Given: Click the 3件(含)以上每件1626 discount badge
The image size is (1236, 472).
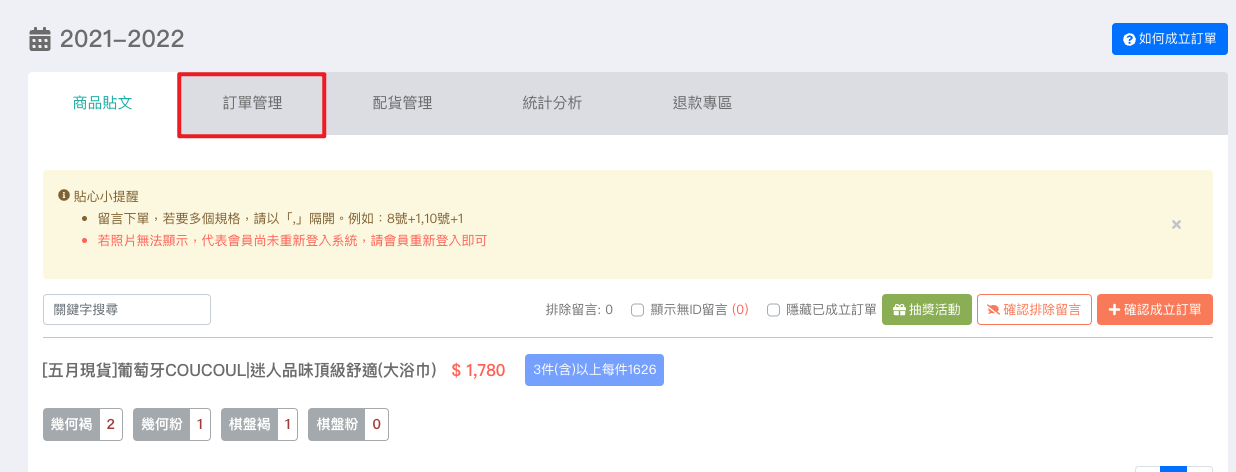Looking at the screenshot, I should tap(594, 370).
